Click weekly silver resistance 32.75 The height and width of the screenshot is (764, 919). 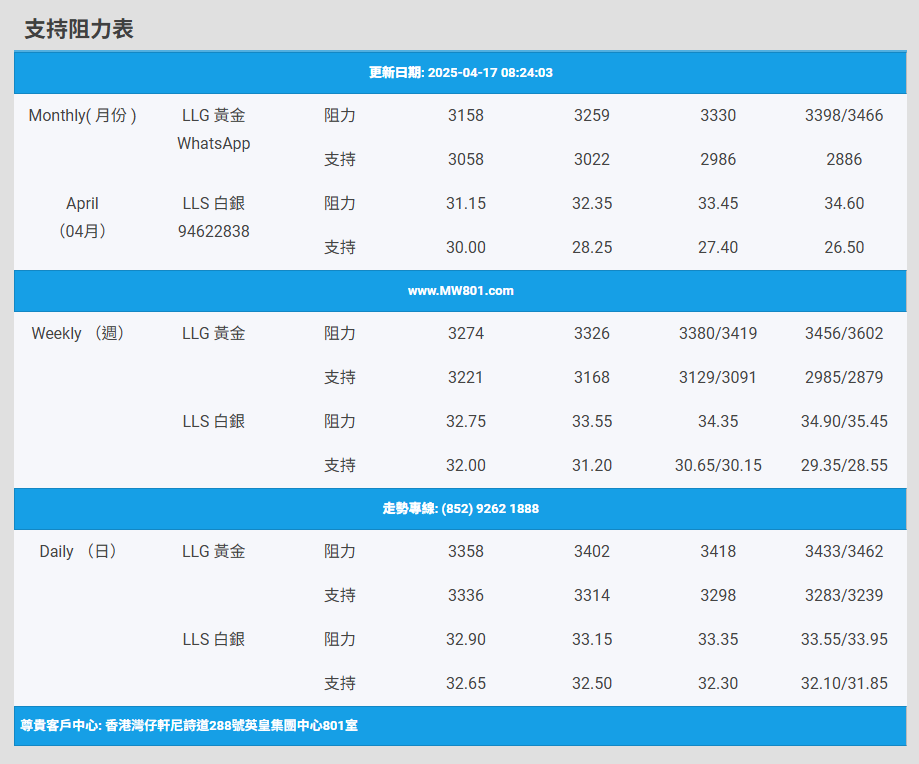click(x=466, y=421)
